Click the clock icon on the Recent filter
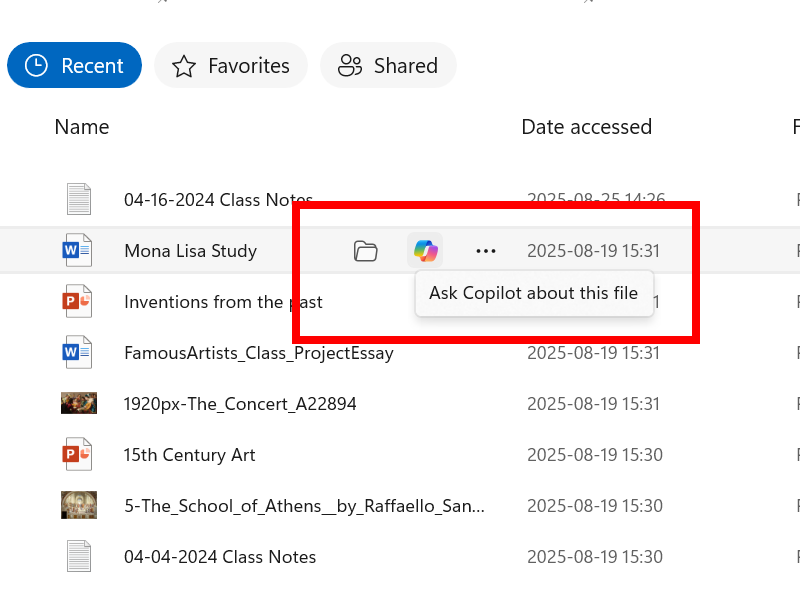Viewport: 800px width, 600px height. (x=35, y=65)
